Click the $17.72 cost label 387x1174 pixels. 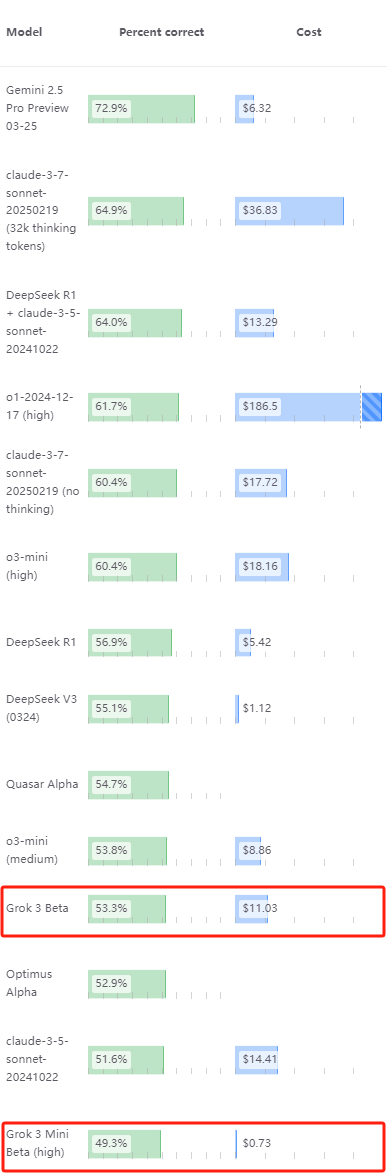tap(260, 482)
